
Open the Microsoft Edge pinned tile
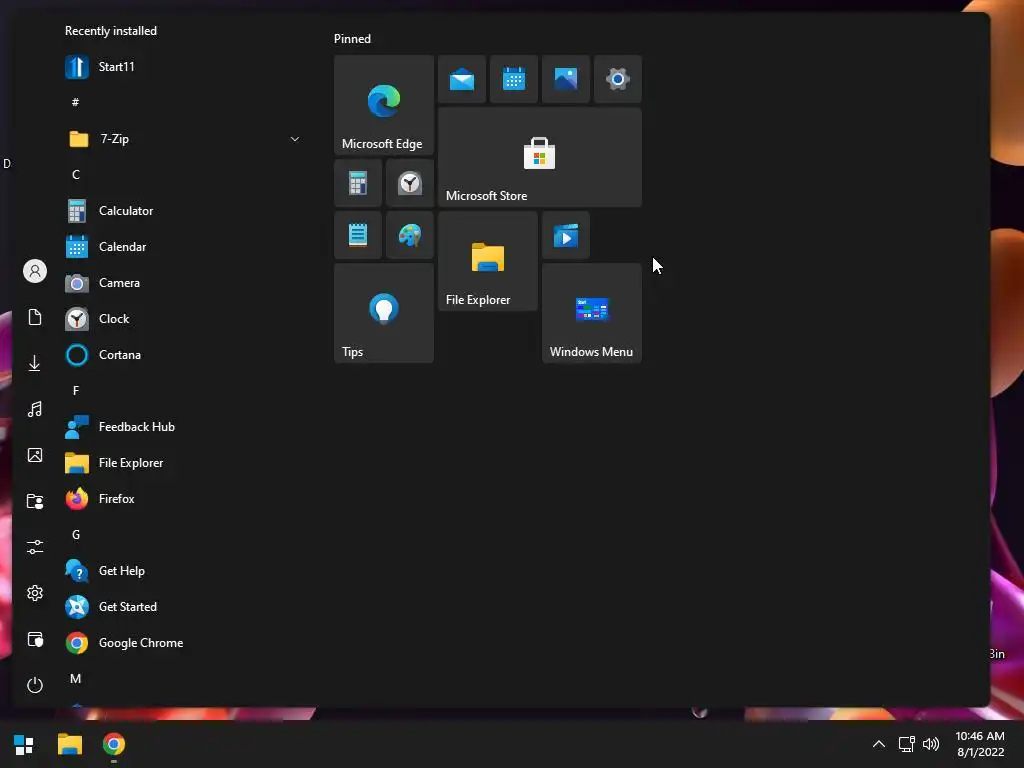tap(383, 104)
